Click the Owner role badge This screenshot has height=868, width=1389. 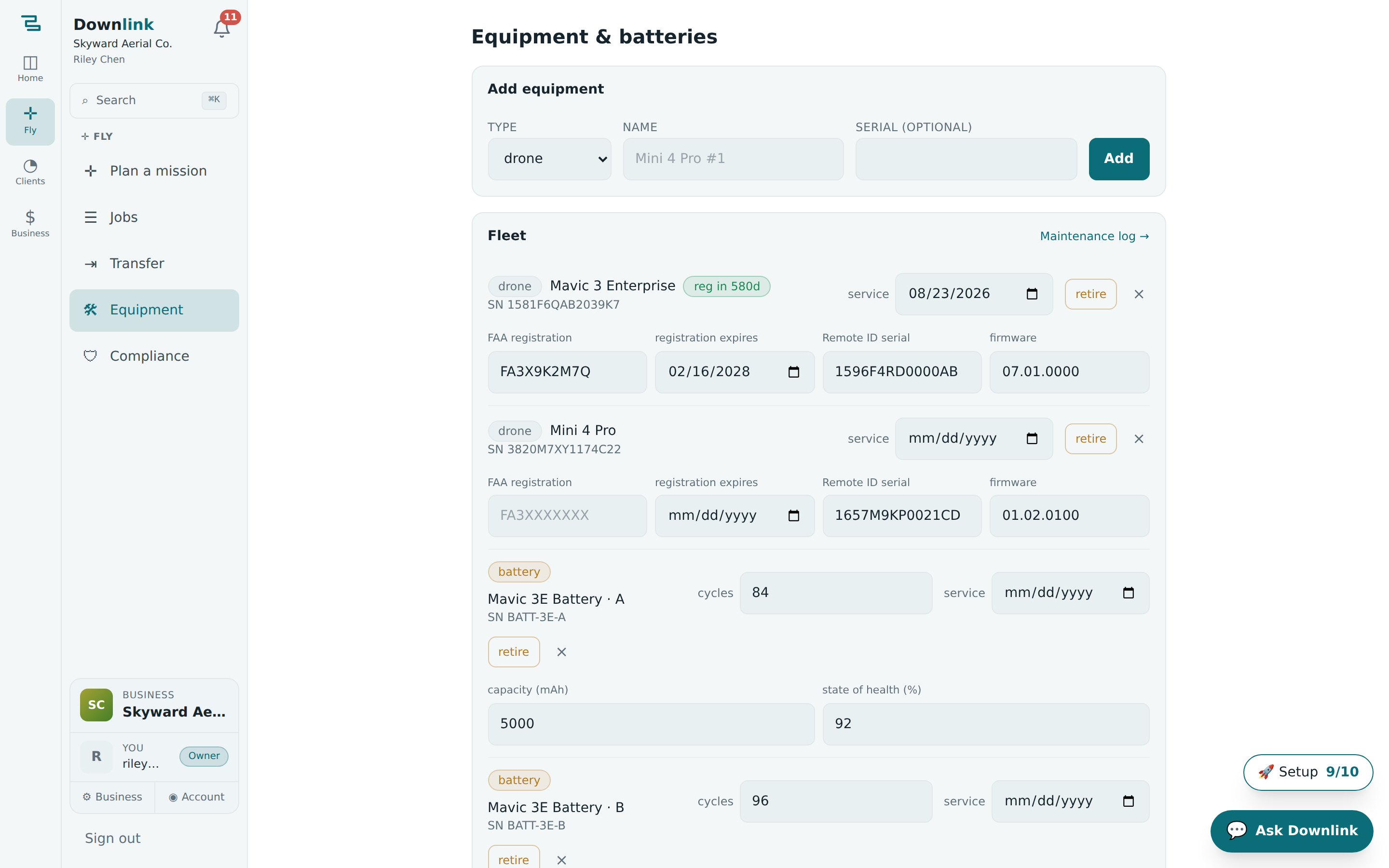click(x=204, y=756)
